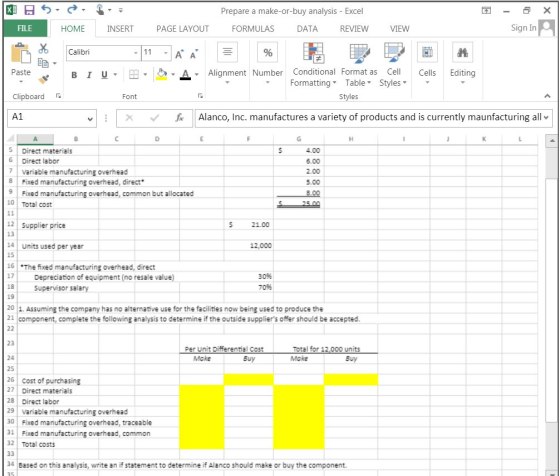Open the Number percent group button
The width and height of the screenshot is (560, 476).
point(268,63)
